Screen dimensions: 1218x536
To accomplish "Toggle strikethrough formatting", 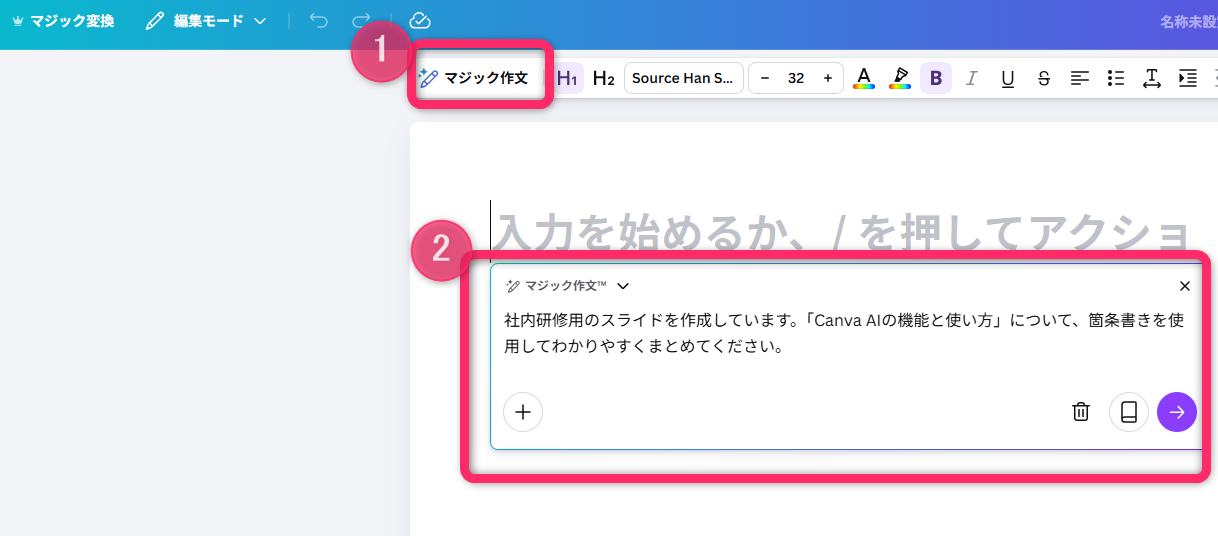I will (1044, 78).
